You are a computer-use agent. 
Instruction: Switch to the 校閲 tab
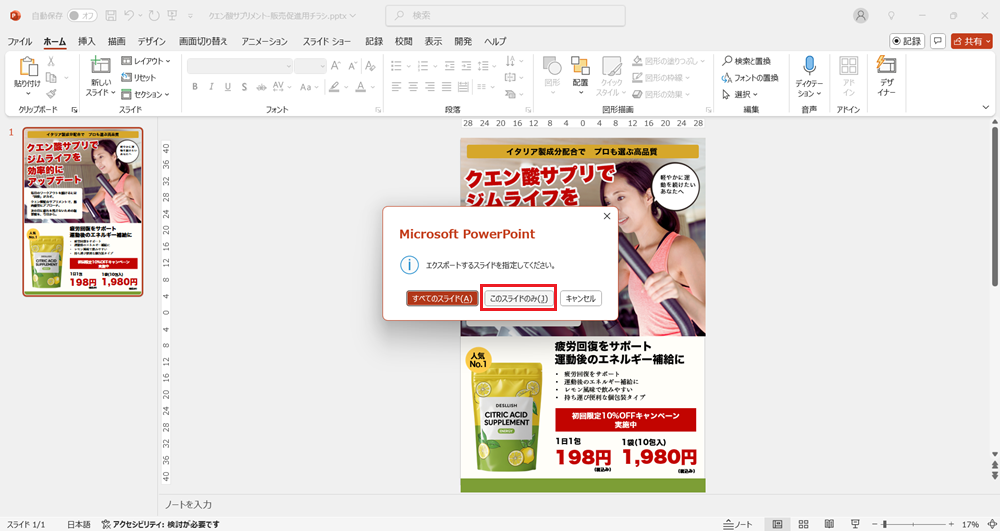point(403,41)
